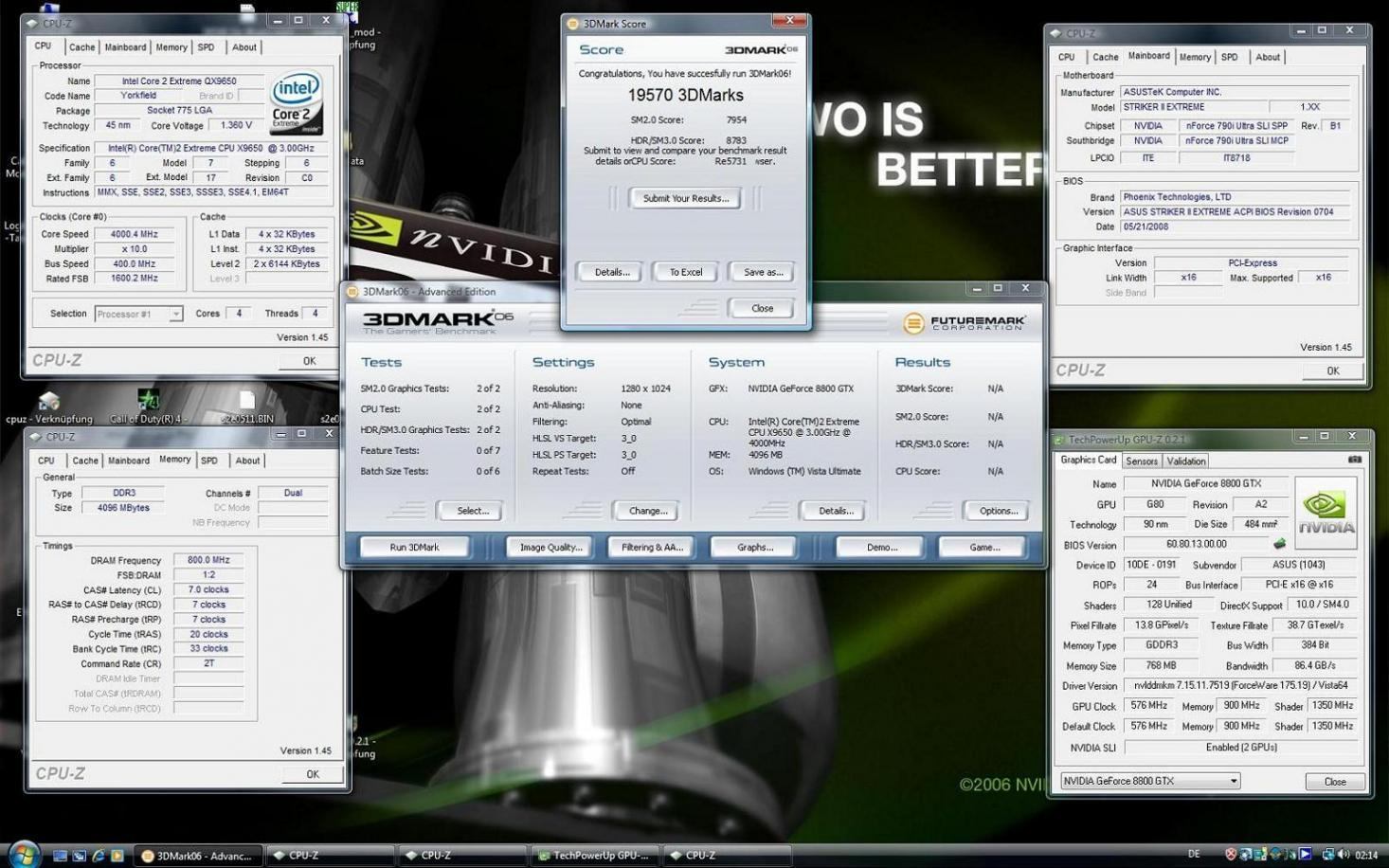This screenshot has width=1389, height=868.
Task: Click the GPU-Z Close button
Action: [x=1335, y=782]
